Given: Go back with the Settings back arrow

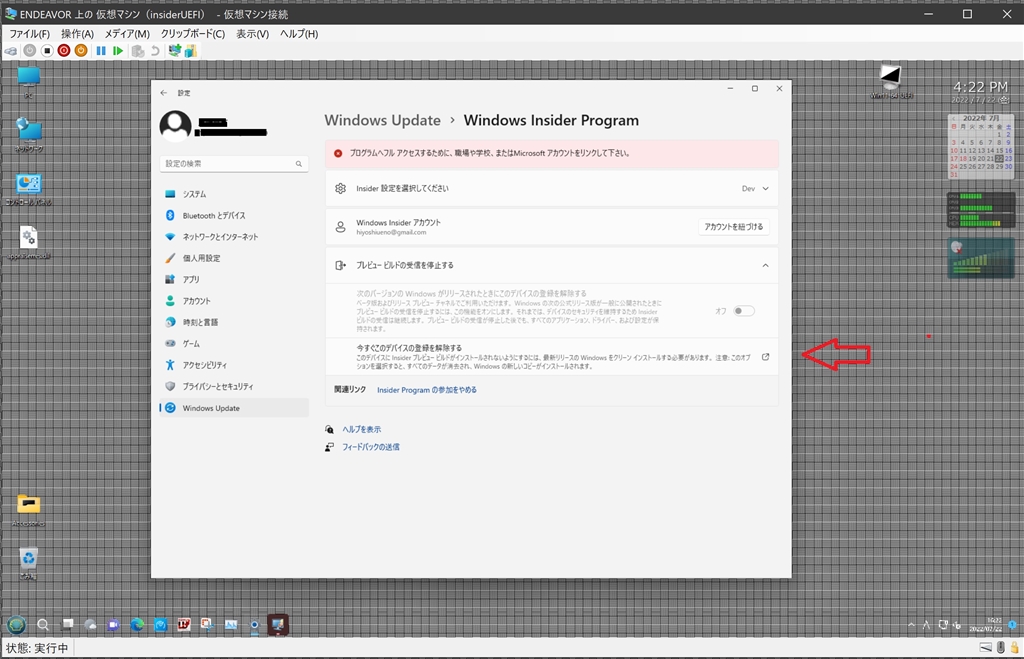Looking at the screenshot, I should 164,93.
